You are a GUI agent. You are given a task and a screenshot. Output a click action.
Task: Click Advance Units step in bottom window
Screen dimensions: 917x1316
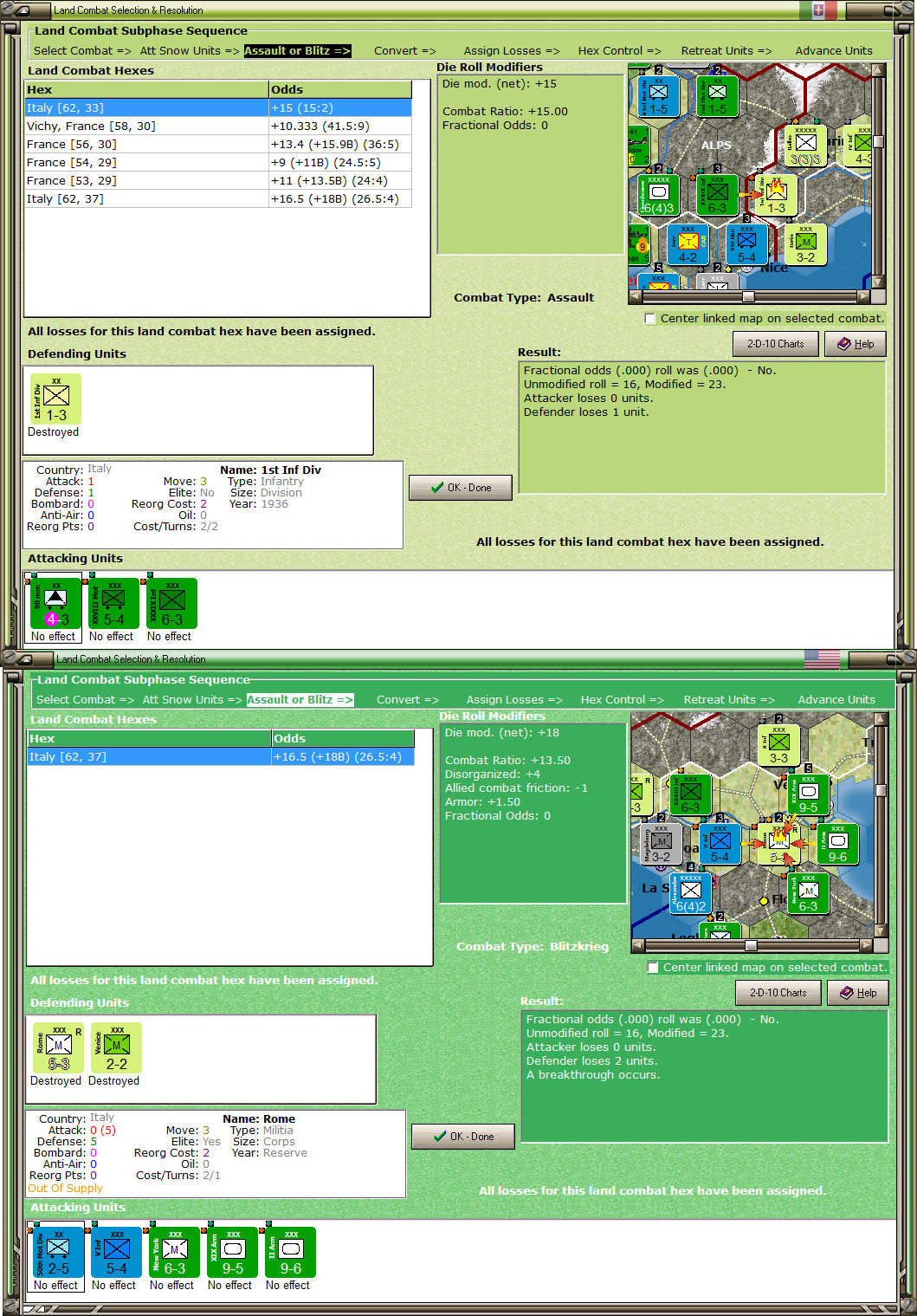(836, 699)
